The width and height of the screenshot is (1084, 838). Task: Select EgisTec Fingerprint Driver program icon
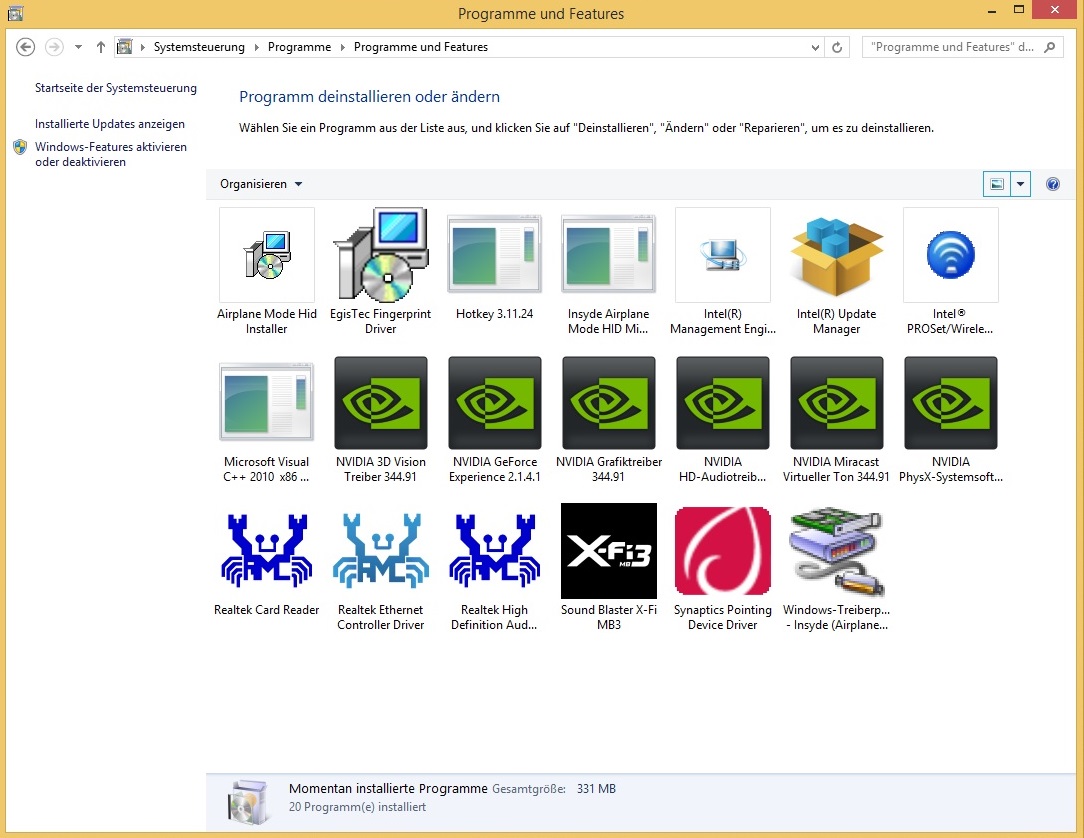(380, 255)
